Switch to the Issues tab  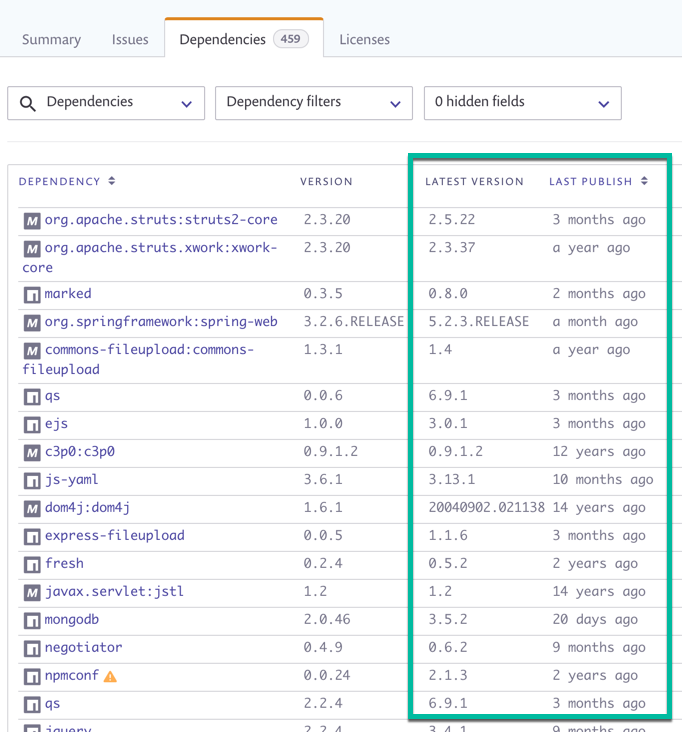coord(130,40)
